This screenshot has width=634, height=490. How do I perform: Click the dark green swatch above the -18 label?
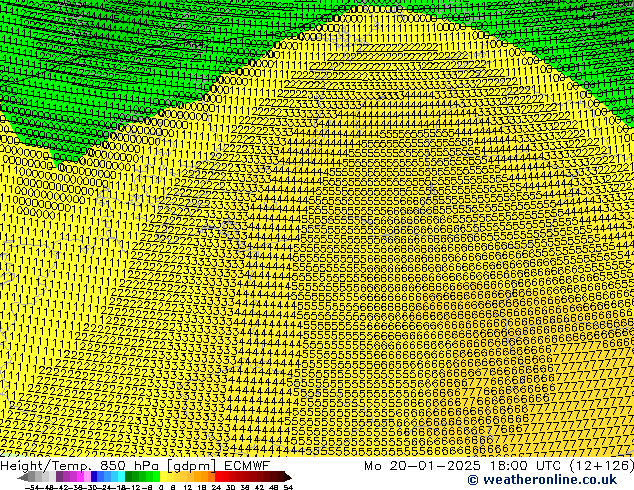[129, 476]
